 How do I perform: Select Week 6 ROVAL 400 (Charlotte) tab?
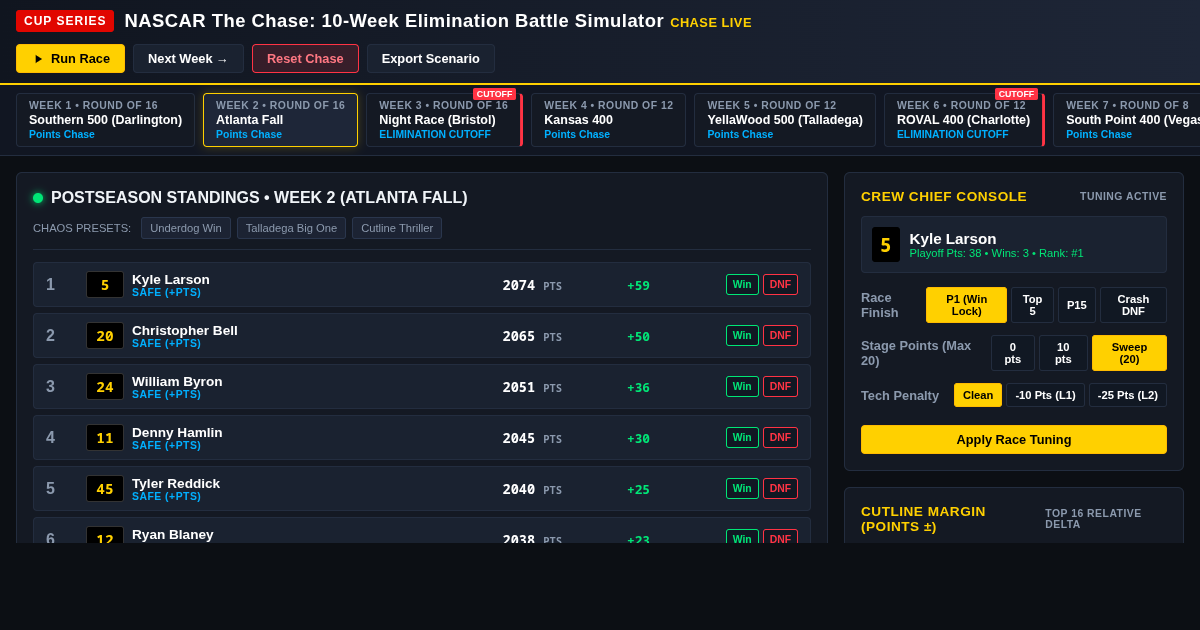click(964, 120)
